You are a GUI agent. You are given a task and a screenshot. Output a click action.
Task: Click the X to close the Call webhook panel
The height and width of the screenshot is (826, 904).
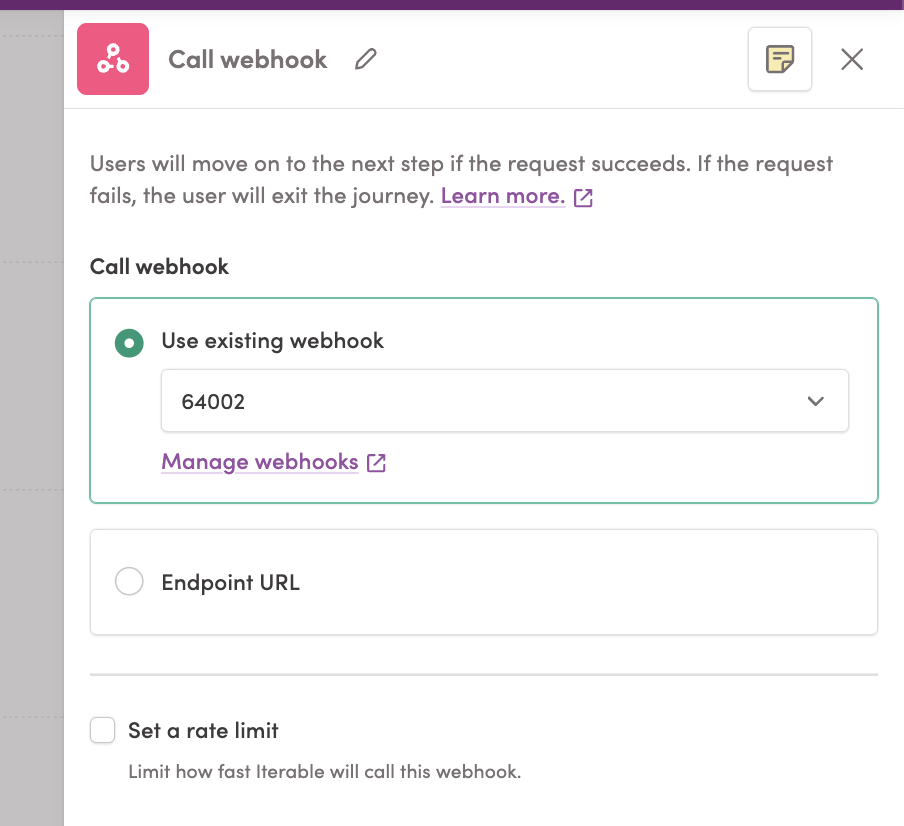(x=851, y=60)
